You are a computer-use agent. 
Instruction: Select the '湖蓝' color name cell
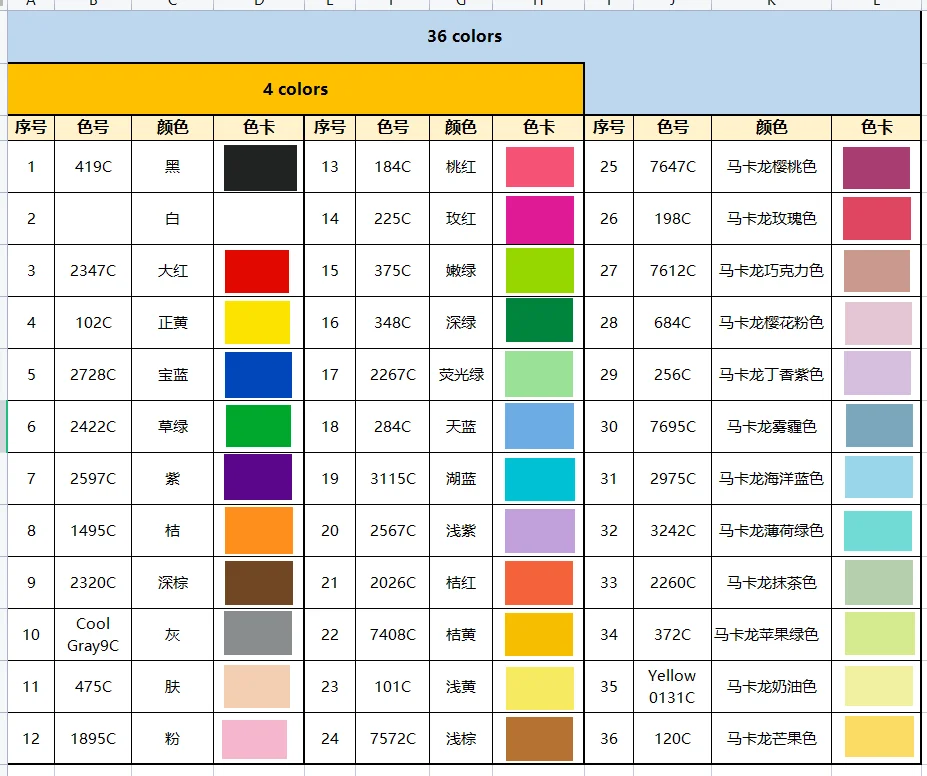(461, 479)
